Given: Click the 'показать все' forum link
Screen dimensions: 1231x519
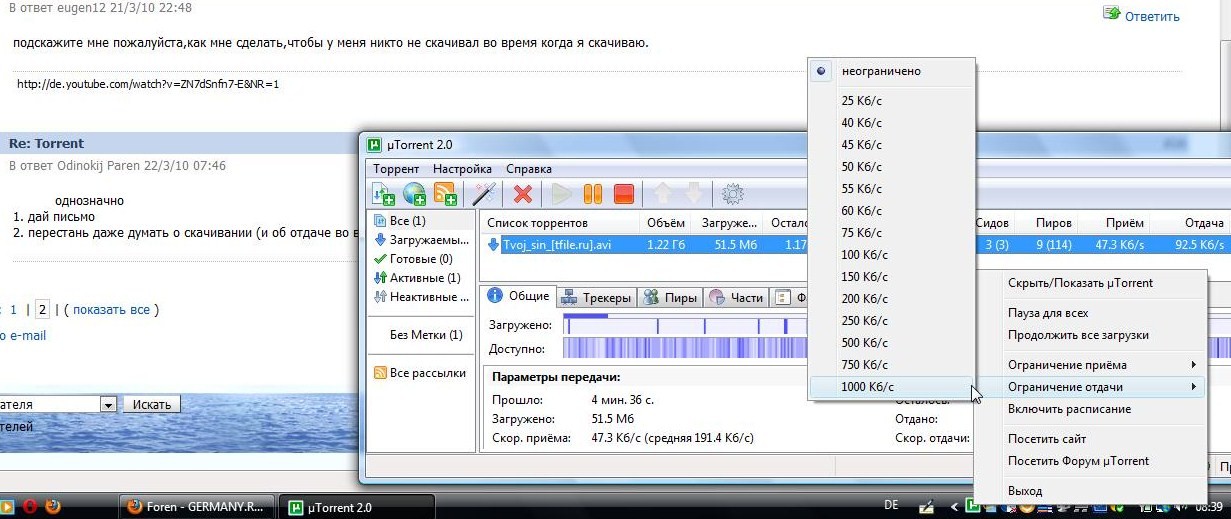Looking at the screenshot, I should [x=111, y=310].
